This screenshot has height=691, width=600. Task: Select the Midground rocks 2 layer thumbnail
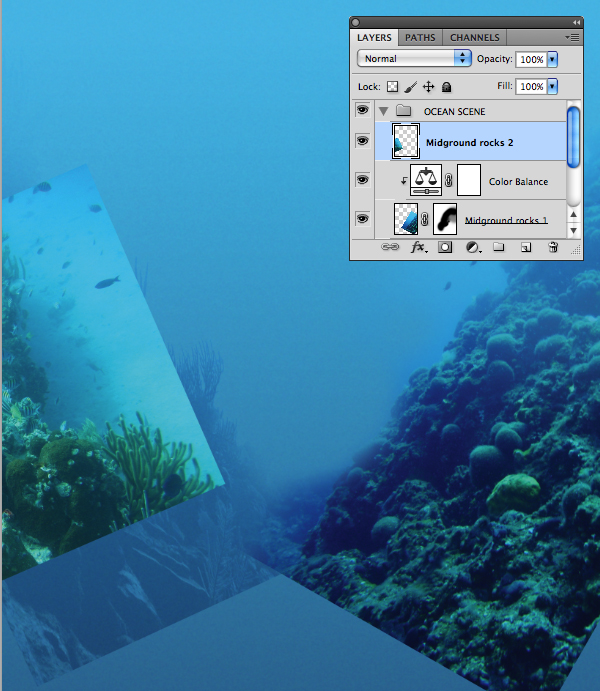[406, 141]
